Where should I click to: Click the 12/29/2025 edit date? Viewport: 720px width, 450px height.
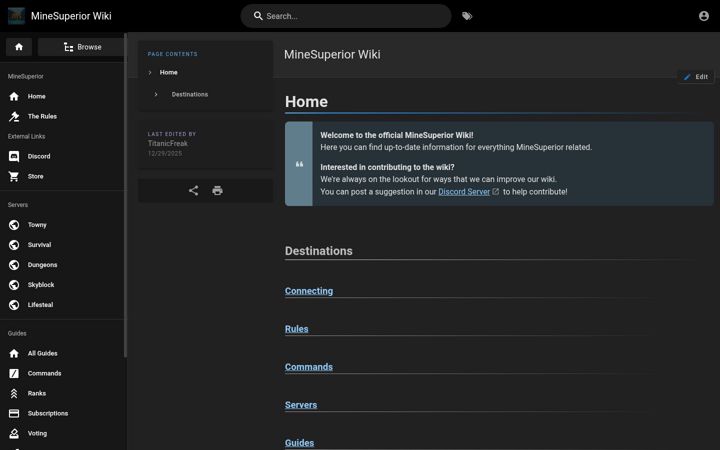[165, 154]
